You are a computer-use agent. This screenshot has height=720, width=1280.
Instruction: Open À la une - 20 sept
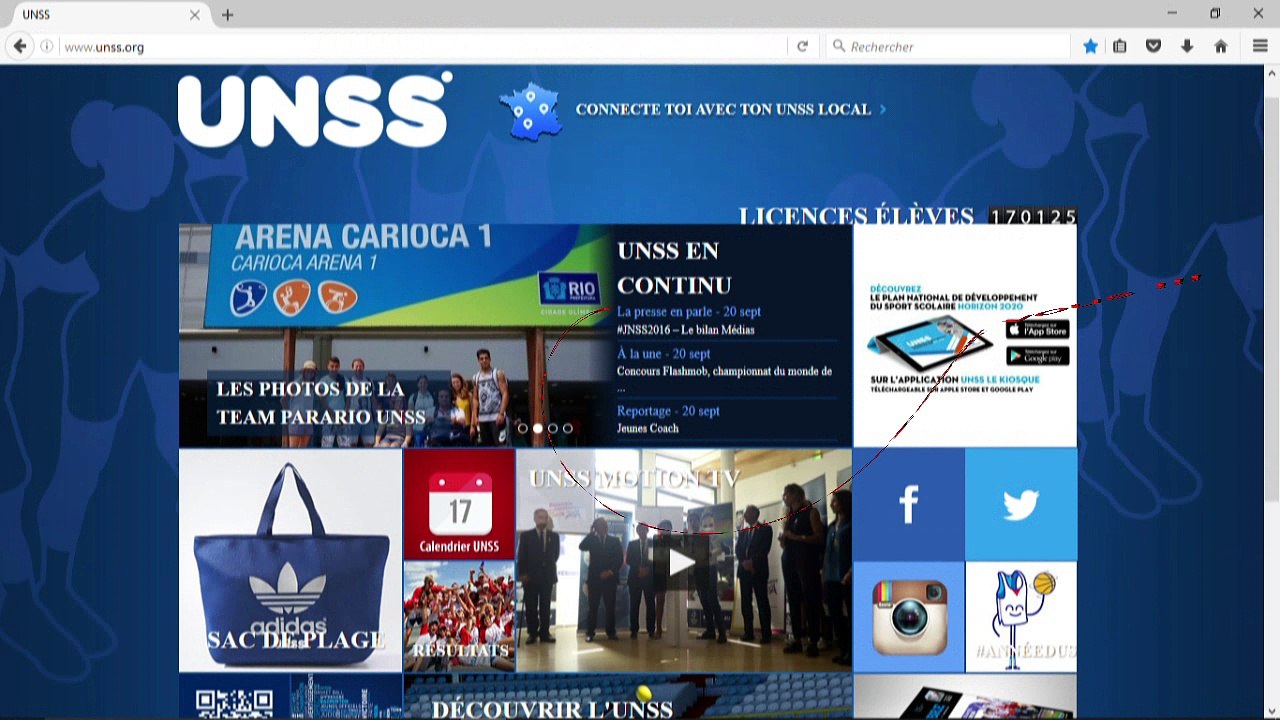click(664, 354)
